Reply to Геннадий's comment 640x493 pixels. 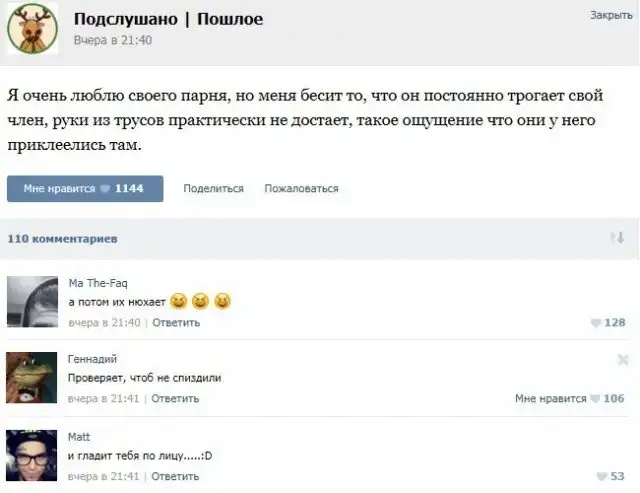pyautogui.click(x=175, y=398)
